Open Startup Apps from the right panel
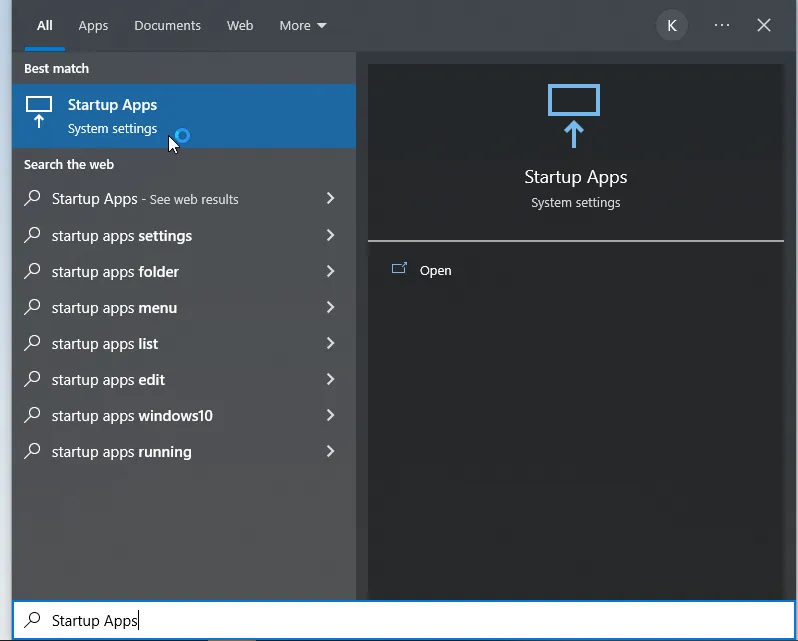 (436, 271)
